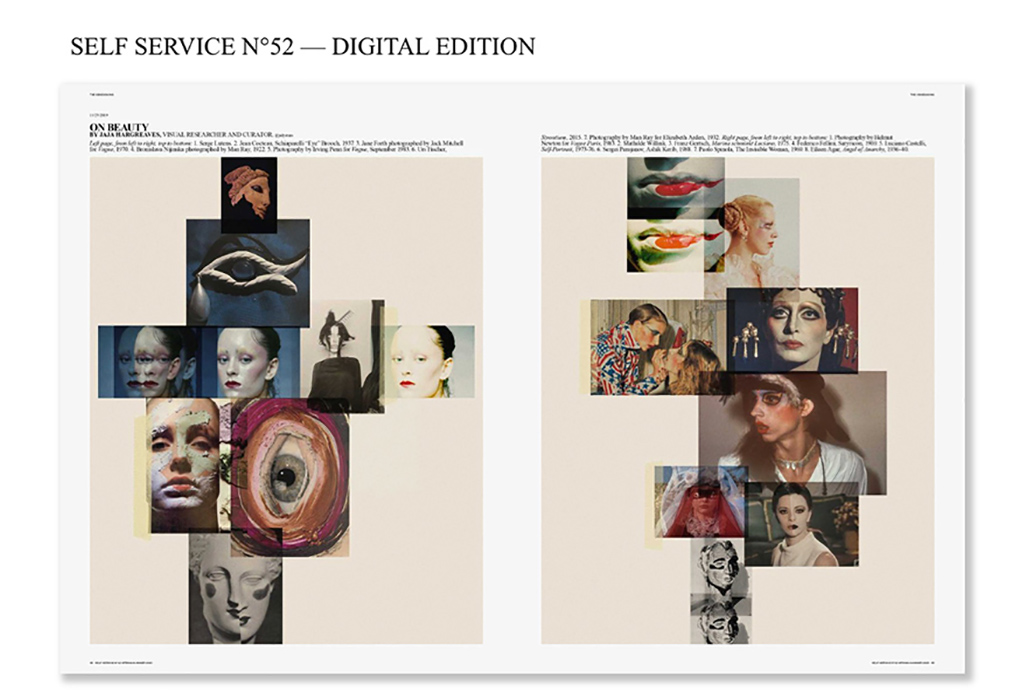
Task: Click the left page image caption text
Action: [276, 146]
